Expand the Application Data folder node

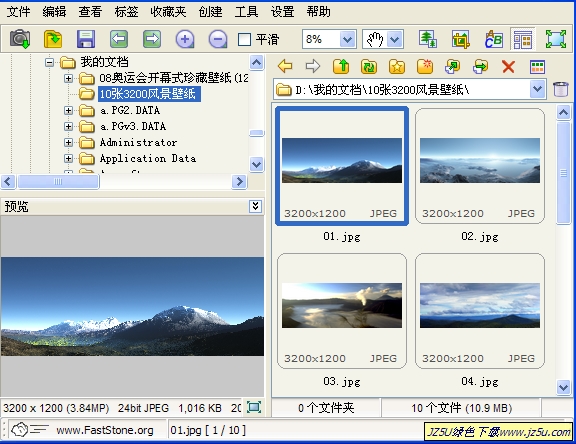pyautogui.click(x=68, y=158)
